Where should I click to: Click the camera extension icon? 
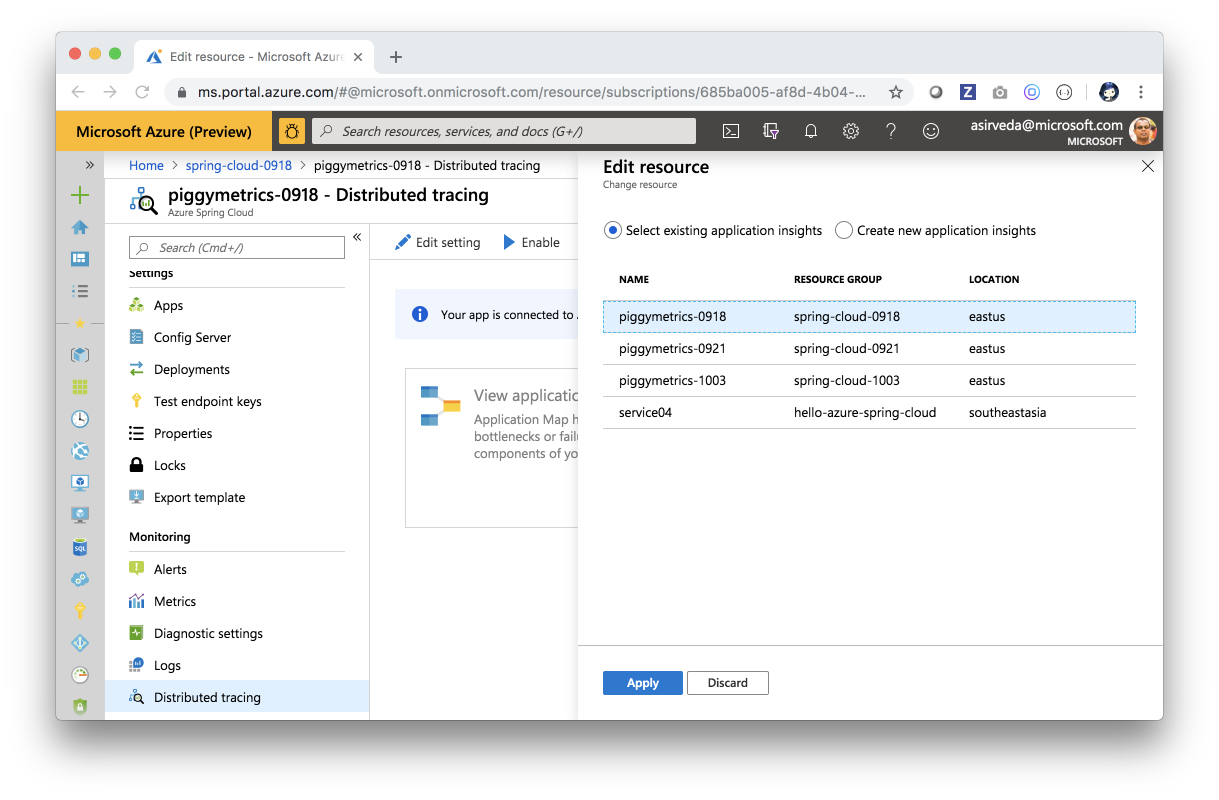coord(1000,92)
